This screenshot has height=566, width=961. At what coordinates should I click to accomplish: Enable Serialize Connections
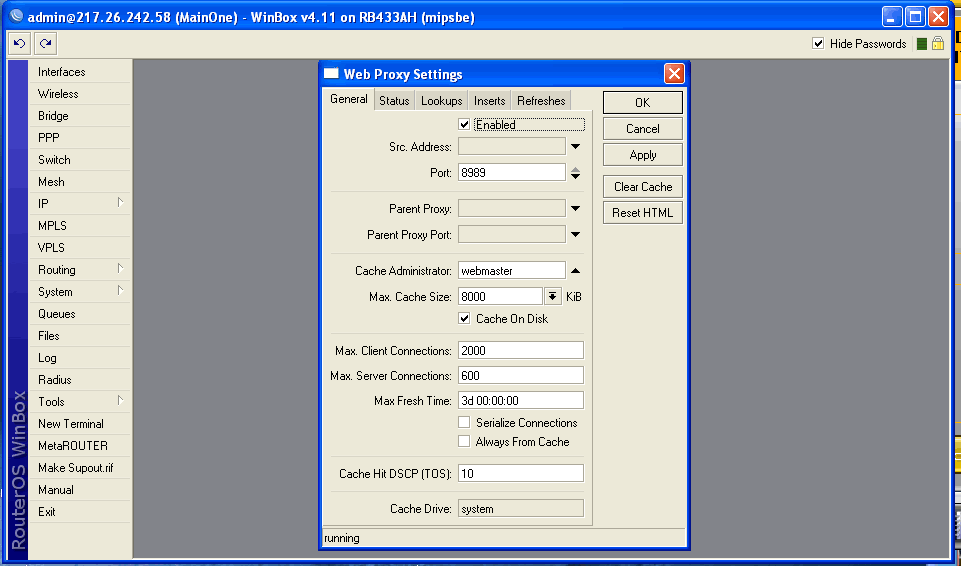pyautogui.click(x=464, y=423)
